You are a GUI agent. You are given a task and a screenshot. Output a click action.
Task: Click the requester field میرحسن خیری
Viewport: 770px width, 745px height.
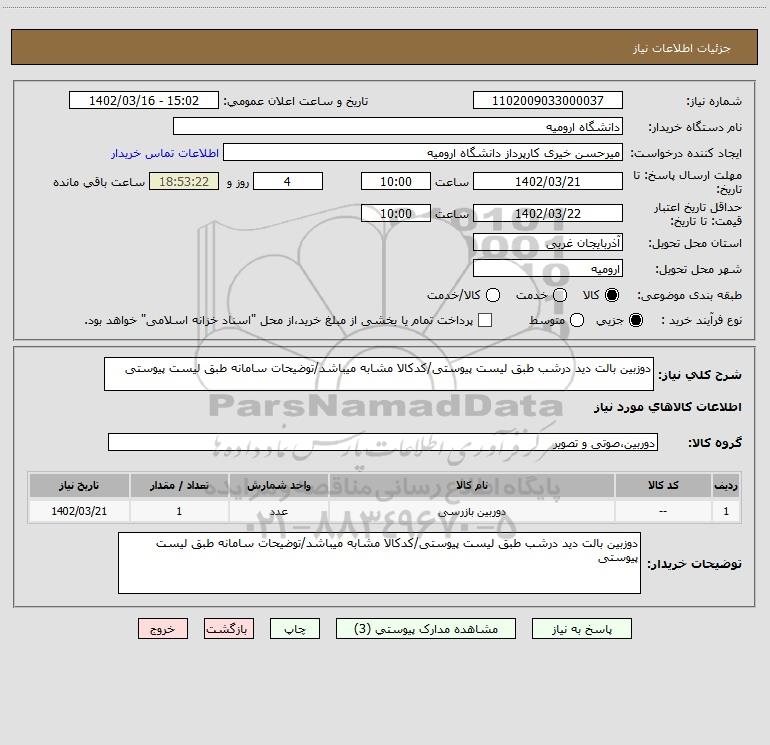(x=423, y=152)
